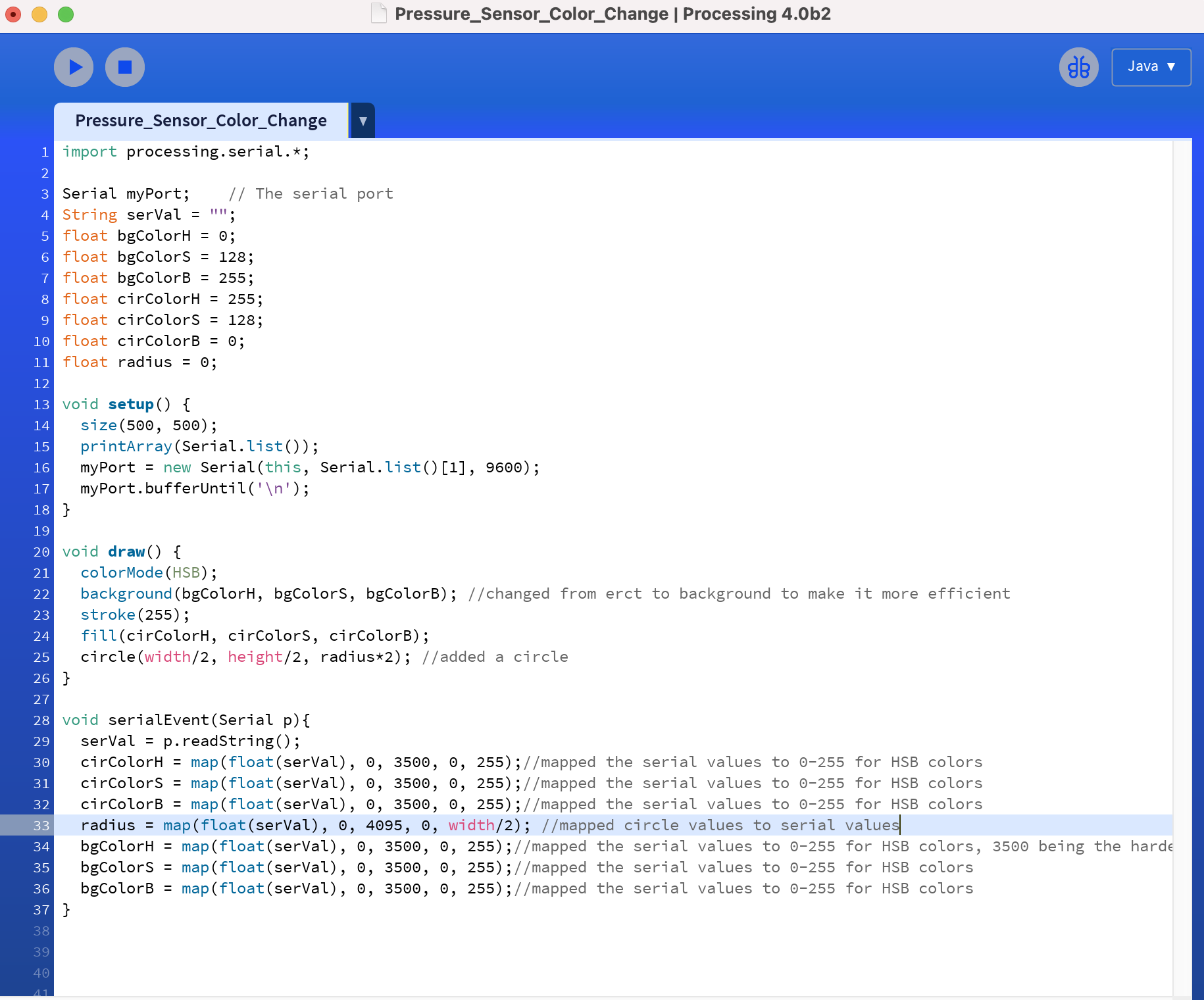Click 'serVal = p.readString();' line
This screenshot has height=1000, width=1204.
pos(190,741)
